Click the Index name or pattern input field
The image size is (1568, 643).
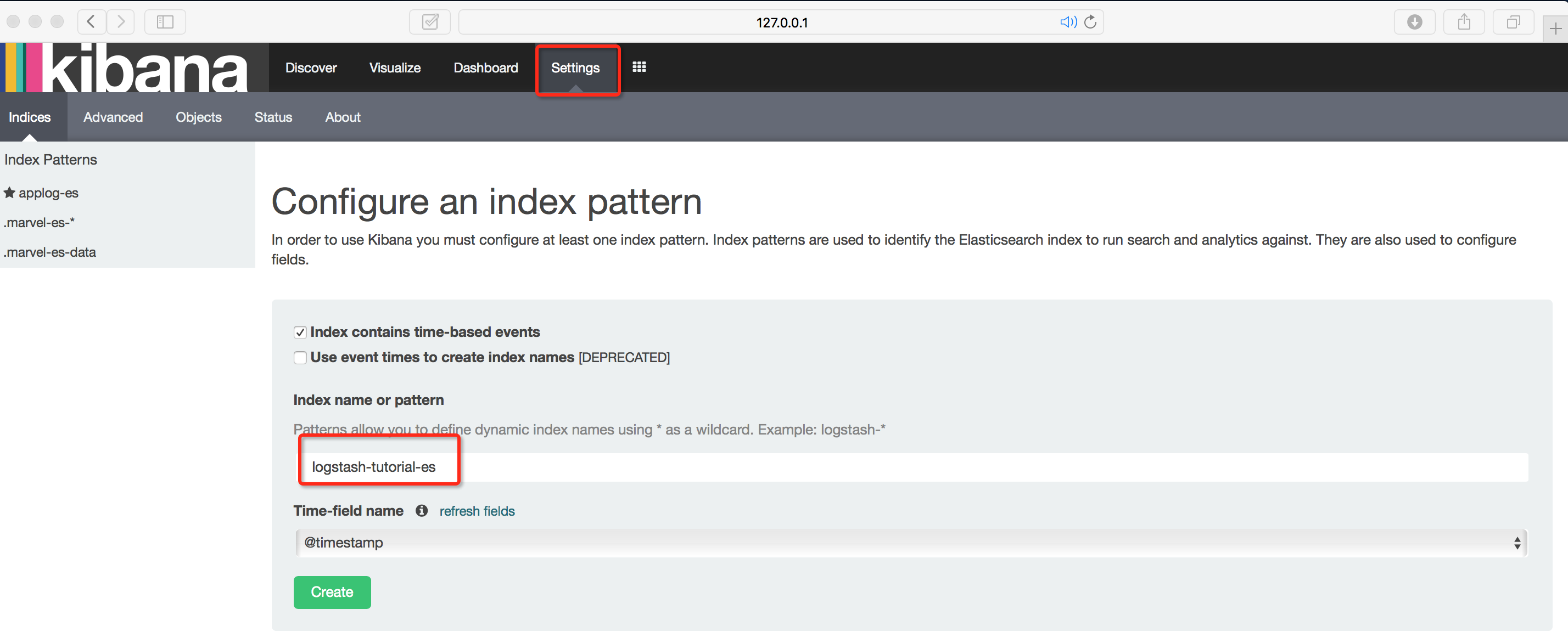point(913,467)
